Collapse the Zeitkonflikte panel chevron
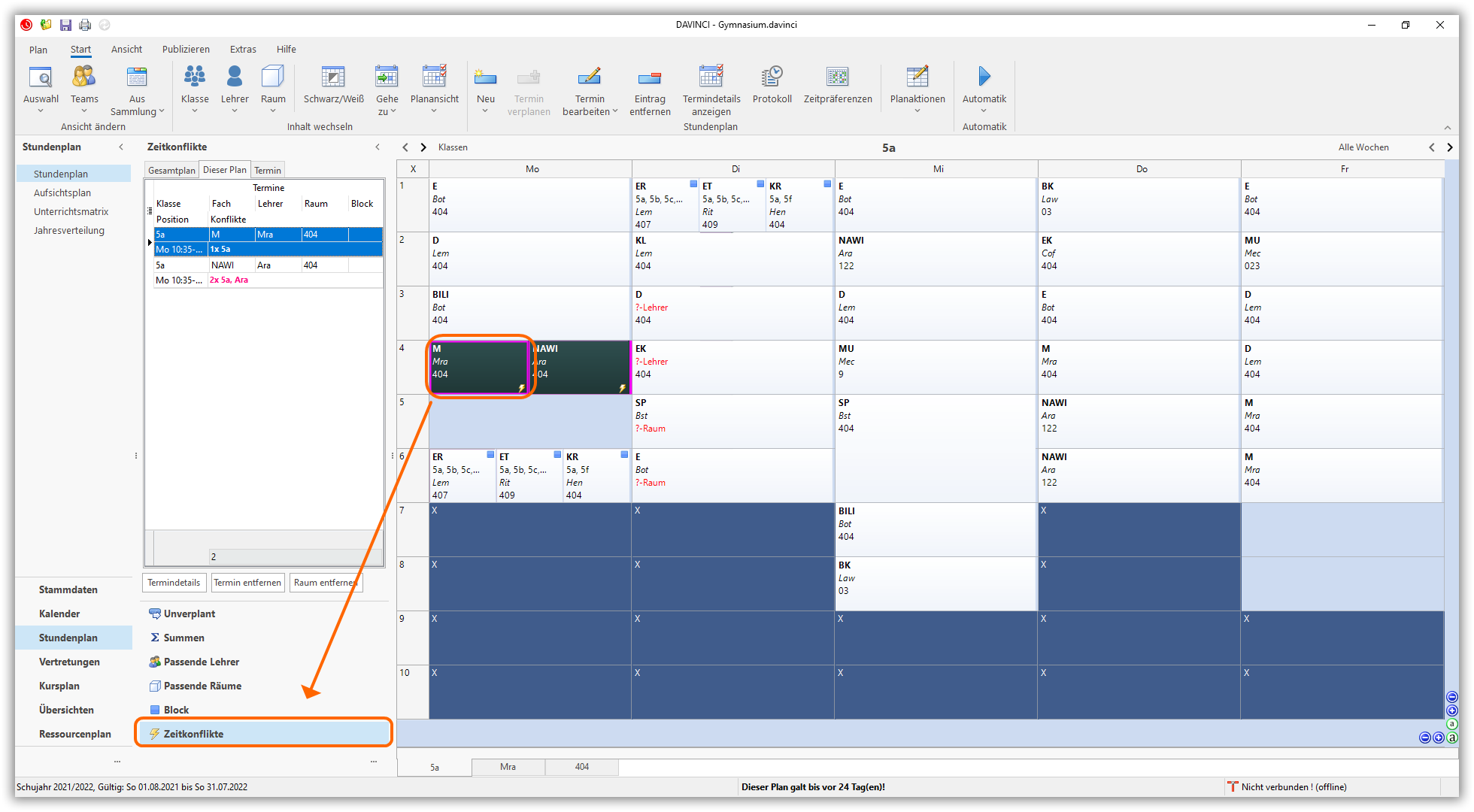 click(x=378, y=147)
